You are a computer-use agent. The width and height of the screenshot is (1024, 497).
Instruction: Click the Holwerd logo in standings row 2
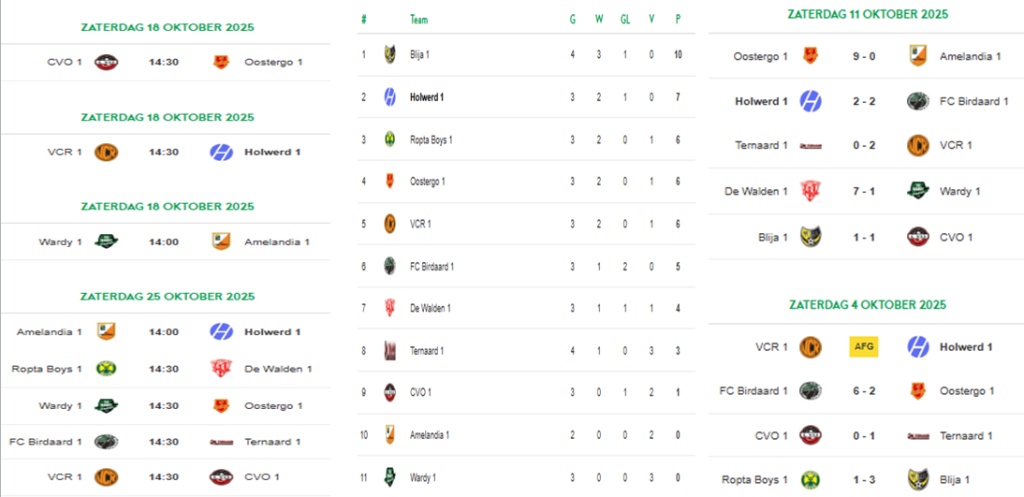[390, 97]
